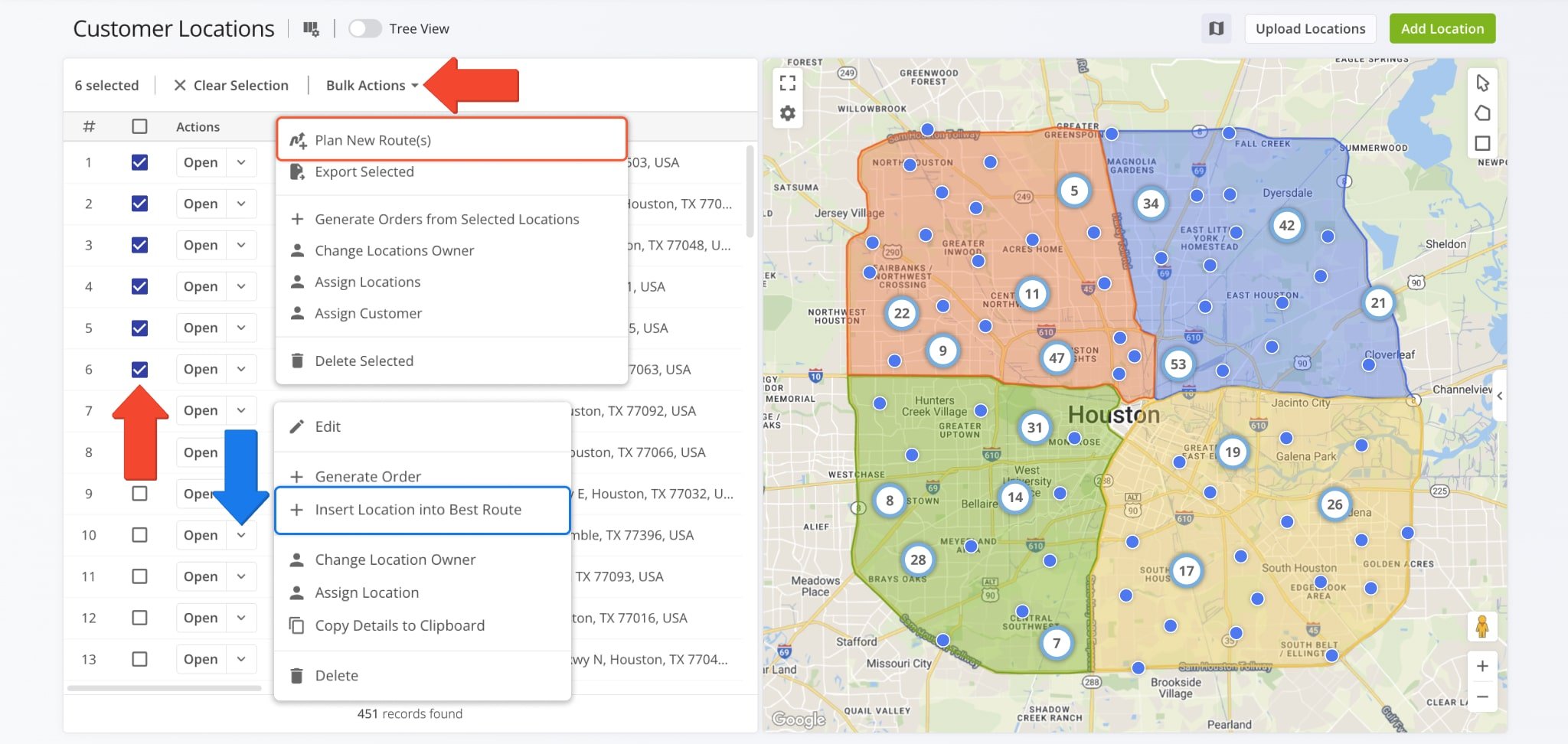Choose Generate Orders from Selected Locations

452,219
